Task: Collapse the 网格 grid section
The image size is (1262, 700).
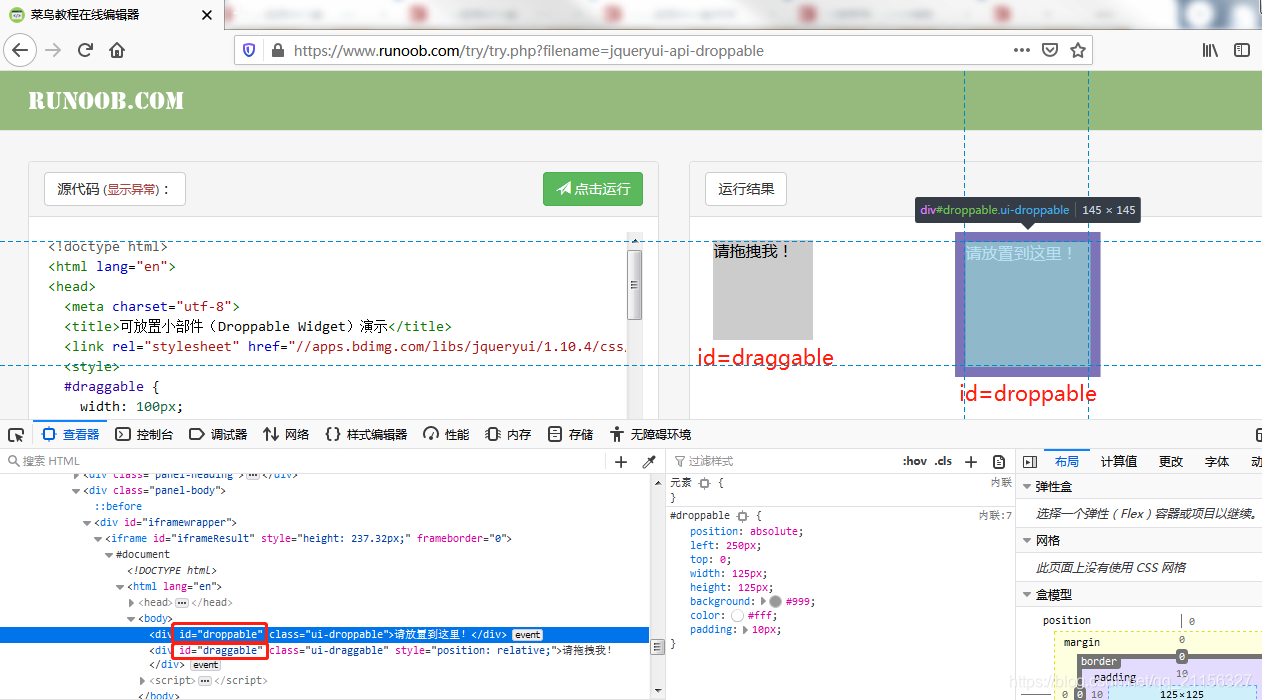Action: click(1027, 540)
